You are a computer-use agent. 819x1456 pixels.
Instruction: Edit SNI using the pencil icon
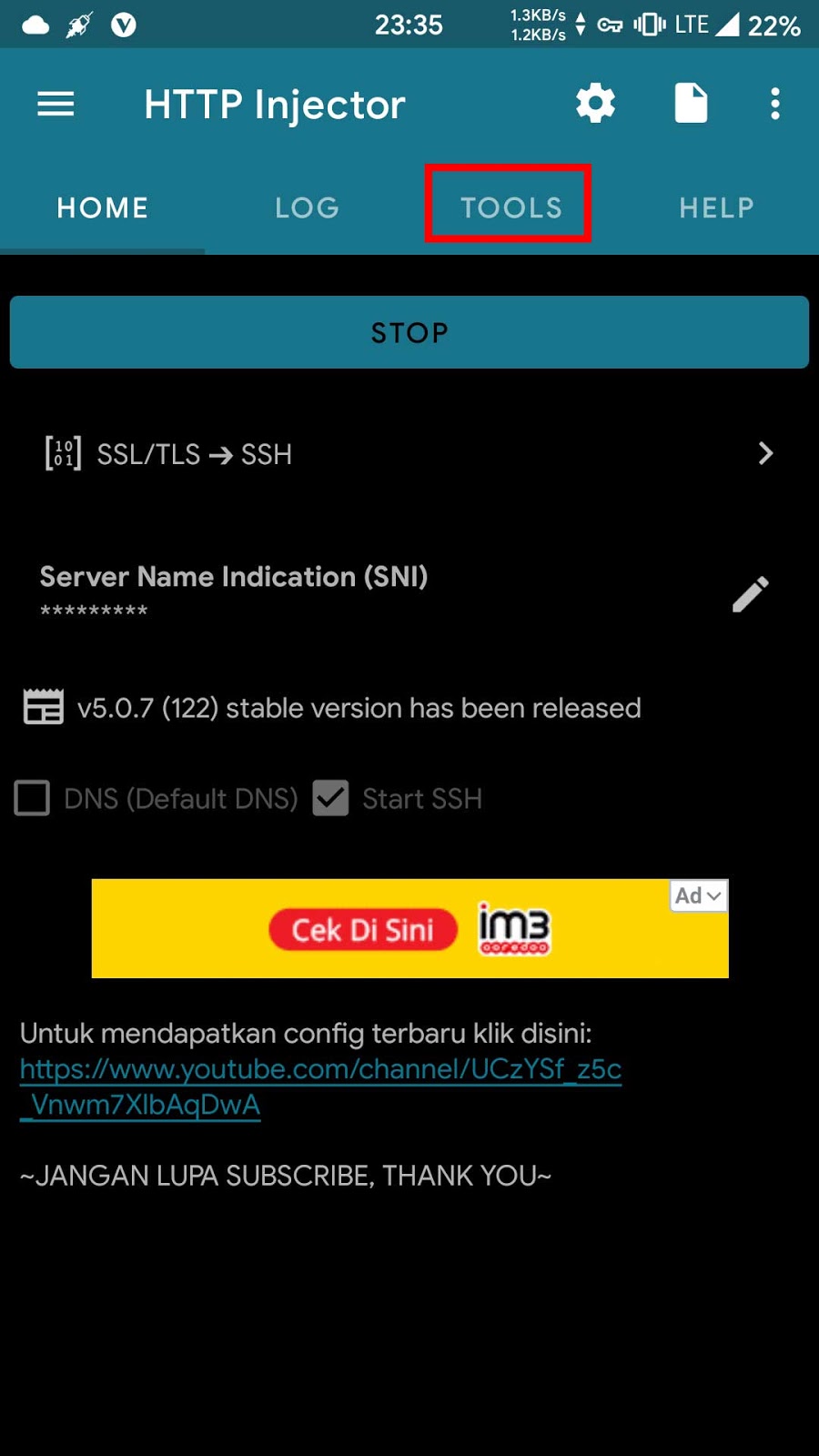(751, 594)
